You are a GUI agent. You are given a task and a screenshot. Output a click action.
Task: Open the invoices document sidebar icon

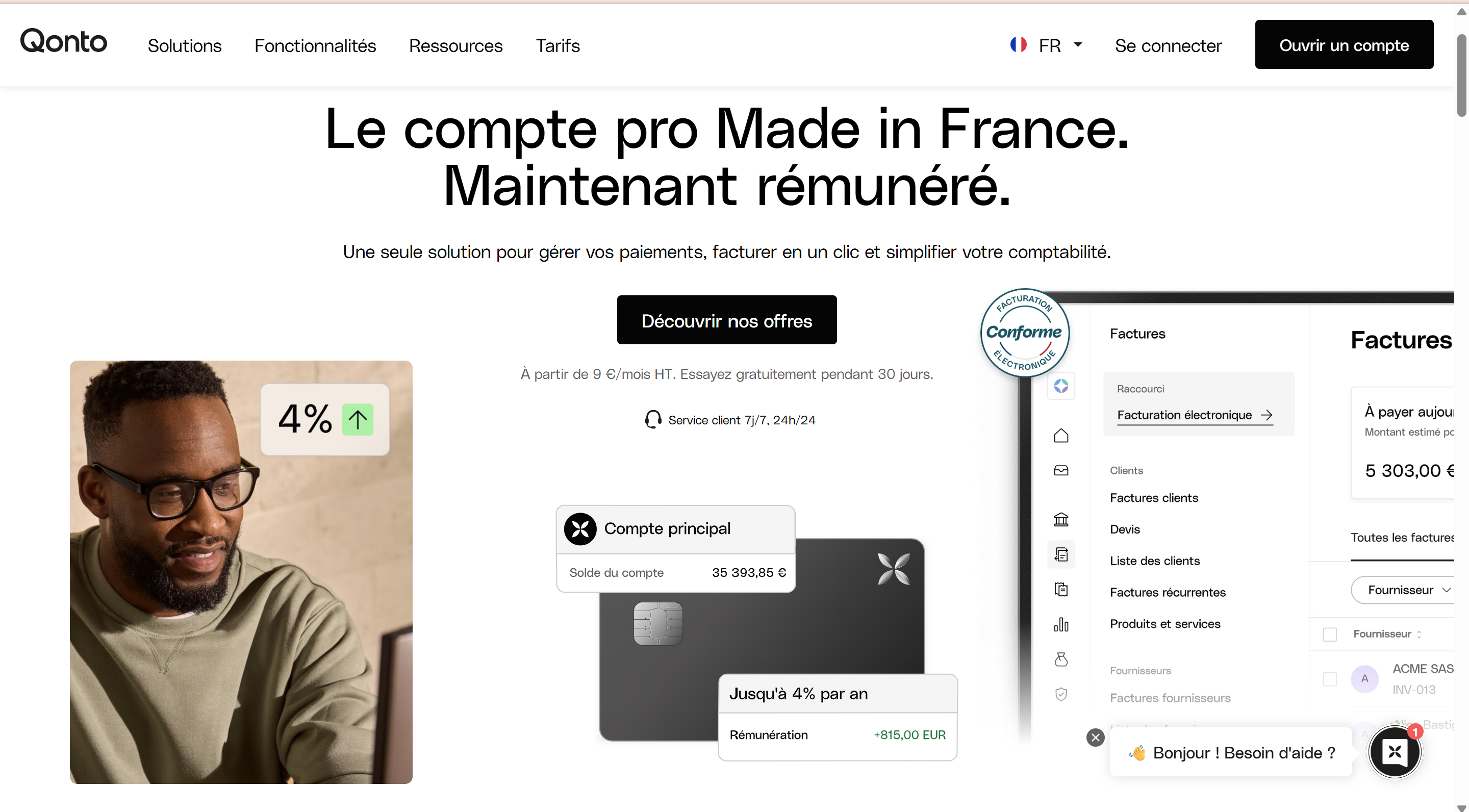(x=1061, y=554)
